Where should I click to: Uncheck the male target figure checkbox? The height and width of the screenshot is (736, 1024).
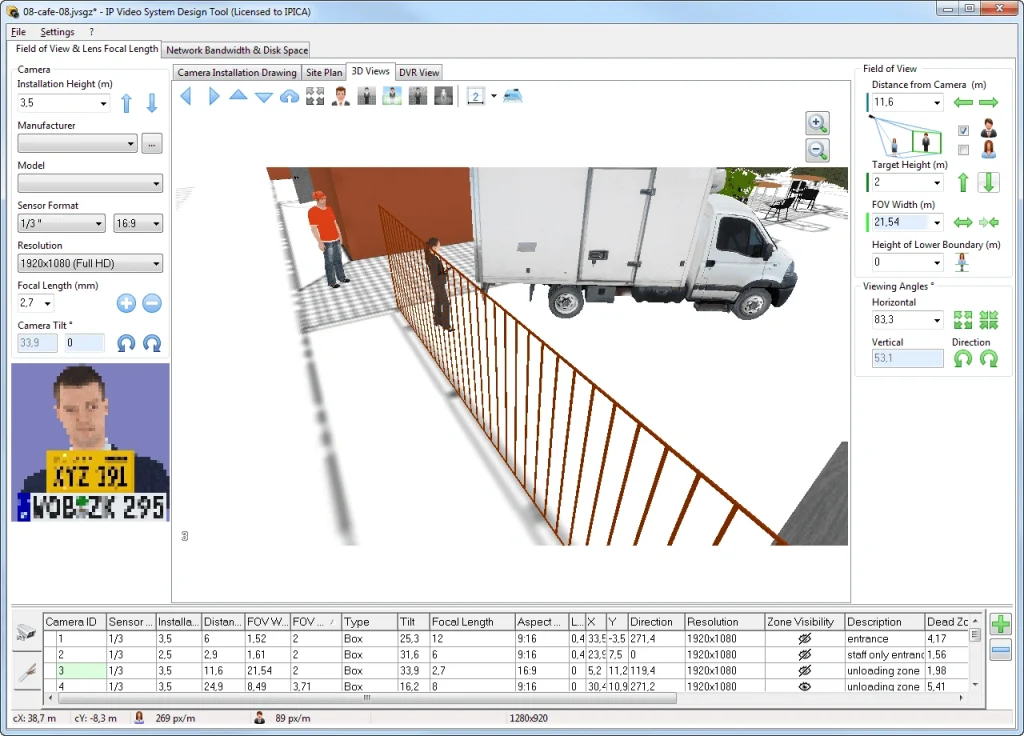(x=962, y=129)
